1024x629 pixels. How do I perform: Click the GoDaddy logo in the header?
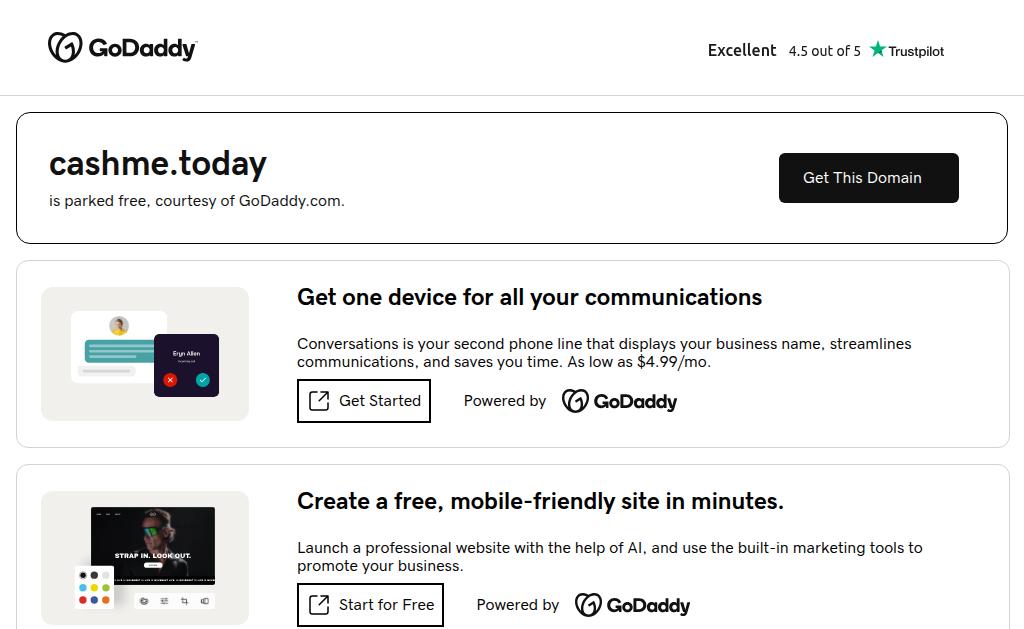(122, 48)
